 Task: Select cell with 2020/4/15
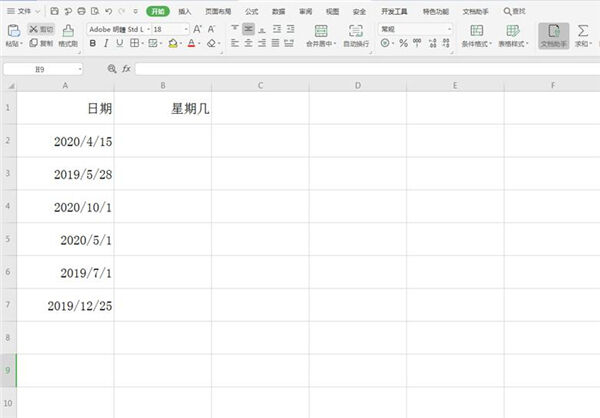coord(65,140)
